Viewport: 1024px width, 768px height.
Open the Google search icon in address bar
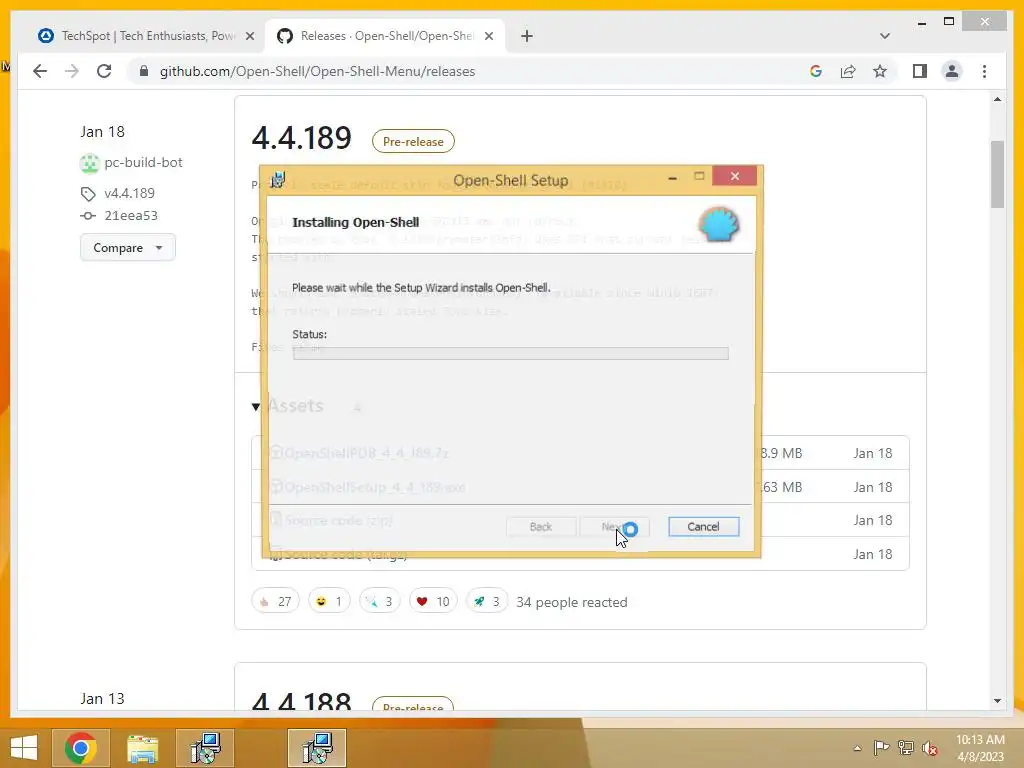point(816,71)
